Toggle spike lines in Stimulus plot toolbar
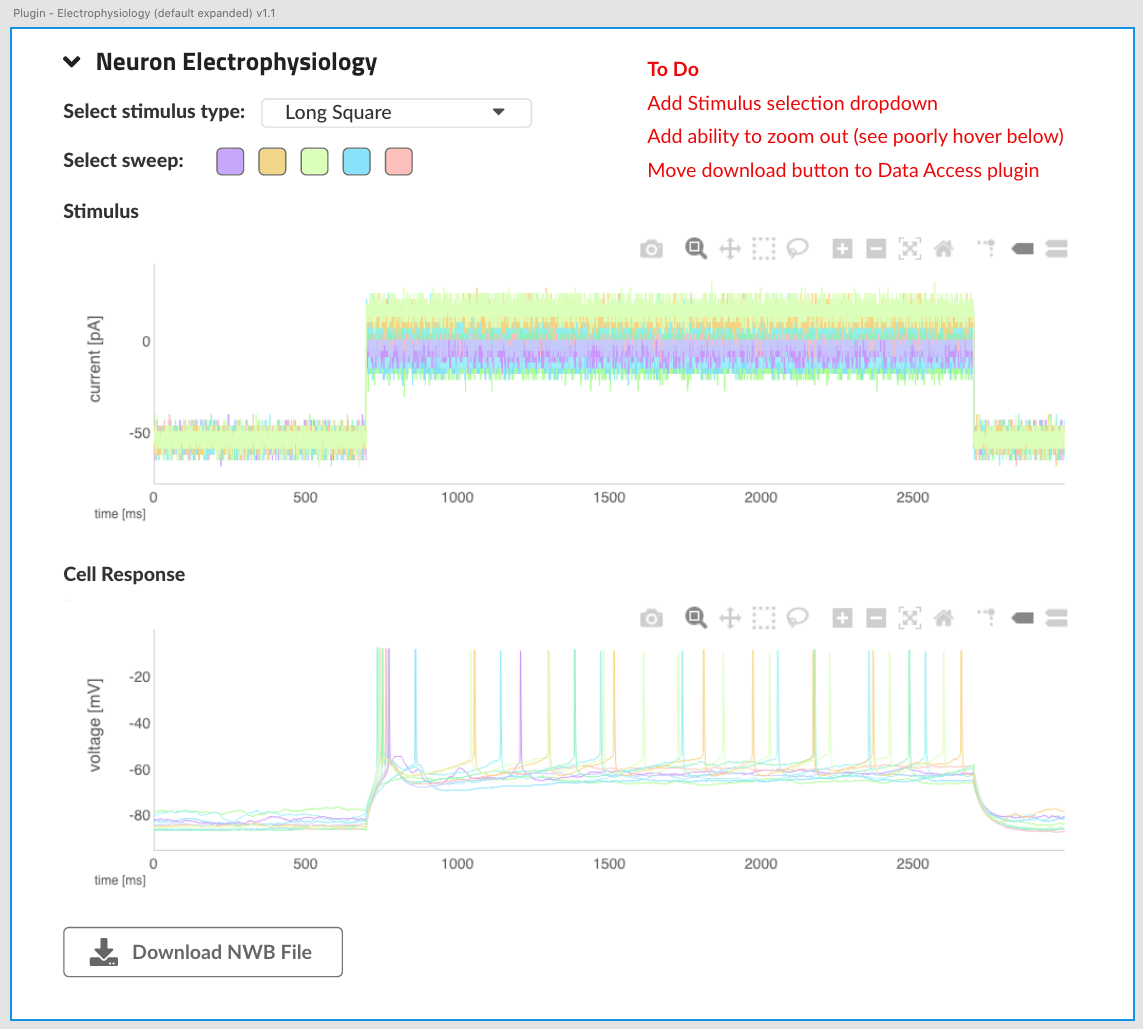This screenshot has height=1029, width=1143. tap(986, 249)
